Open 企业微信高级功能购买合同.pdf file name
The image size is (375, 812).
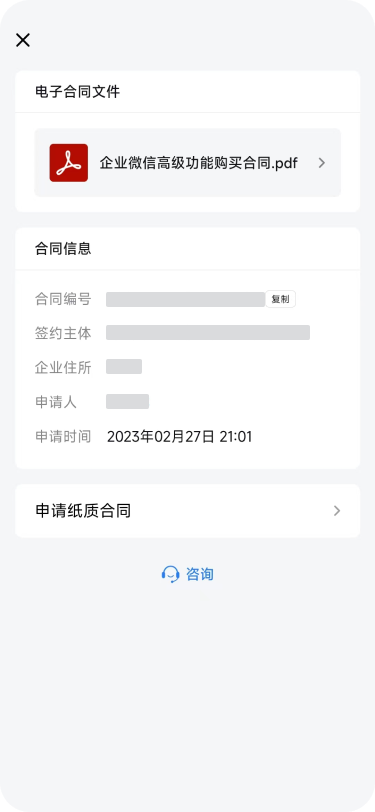[x=198, y=163]
